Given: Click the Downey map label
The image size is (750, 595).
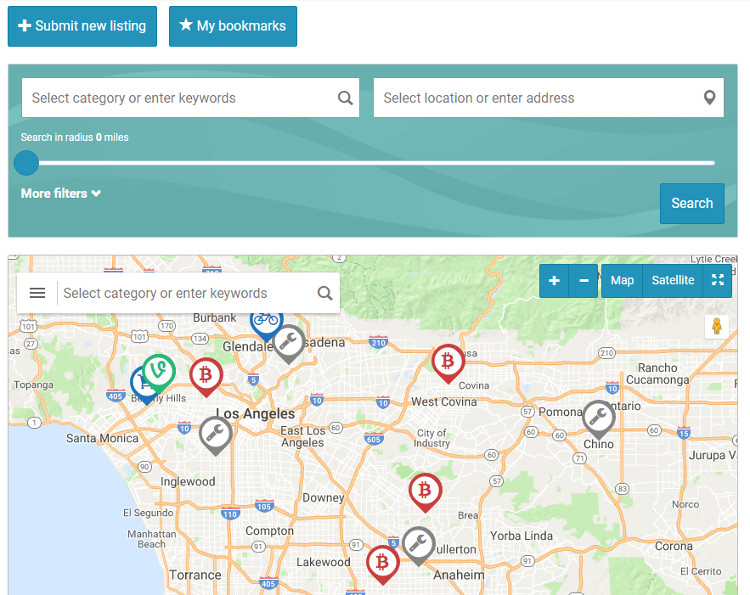Looking at the screenshot, I should tap(323, 498).
